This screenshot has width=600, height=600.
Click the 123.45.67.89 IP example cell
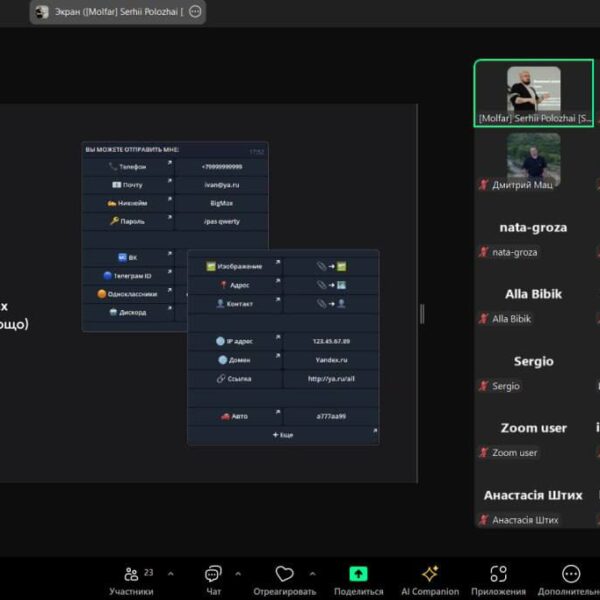tap(331, 341)
